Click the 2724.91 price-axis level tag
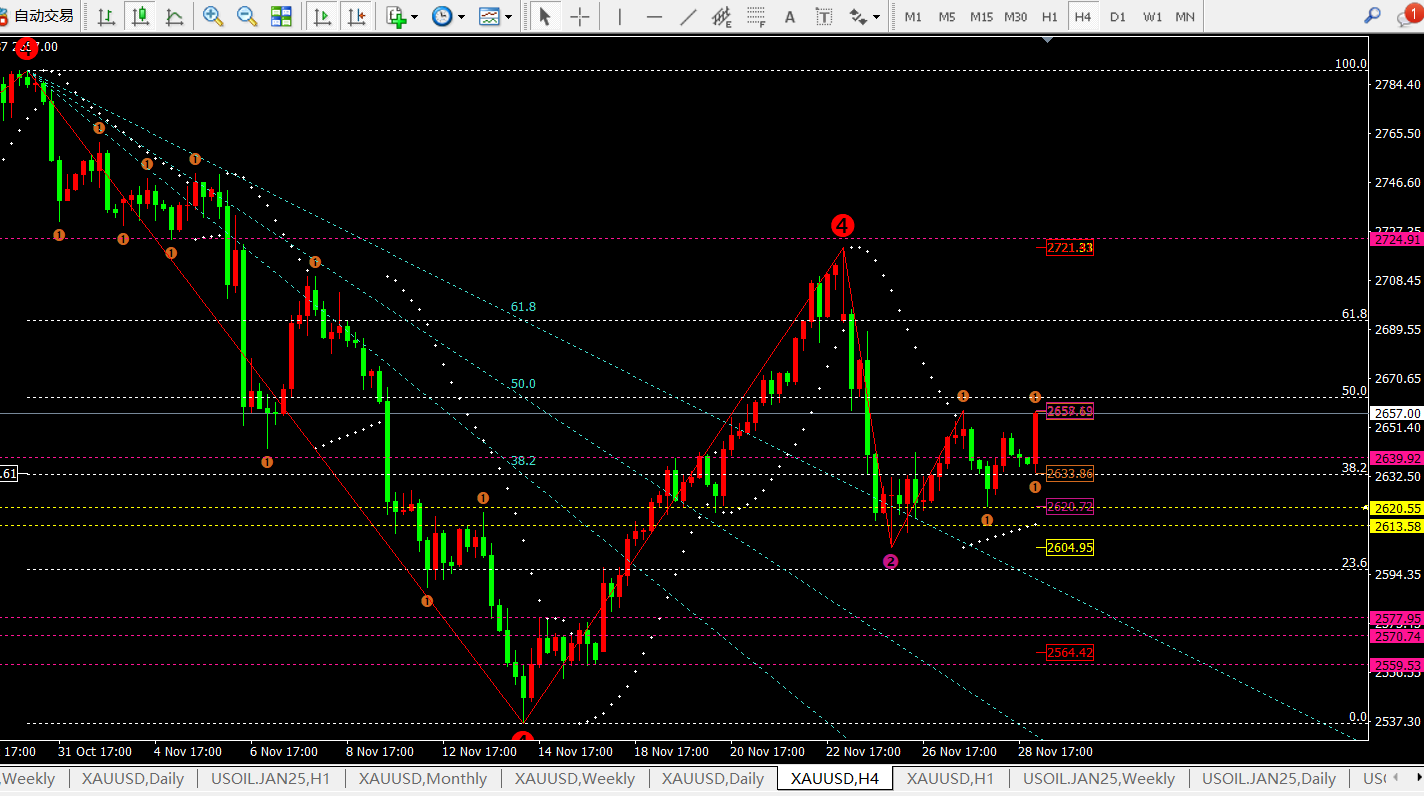1424x796 pixels. pos(1397,239)
